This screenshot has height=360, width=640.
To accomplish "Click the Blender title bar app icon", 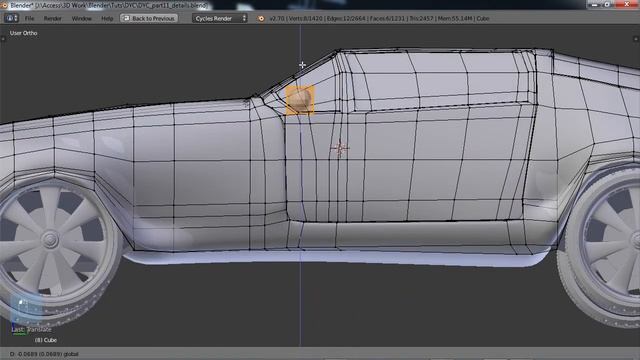I will pos(4,5).
